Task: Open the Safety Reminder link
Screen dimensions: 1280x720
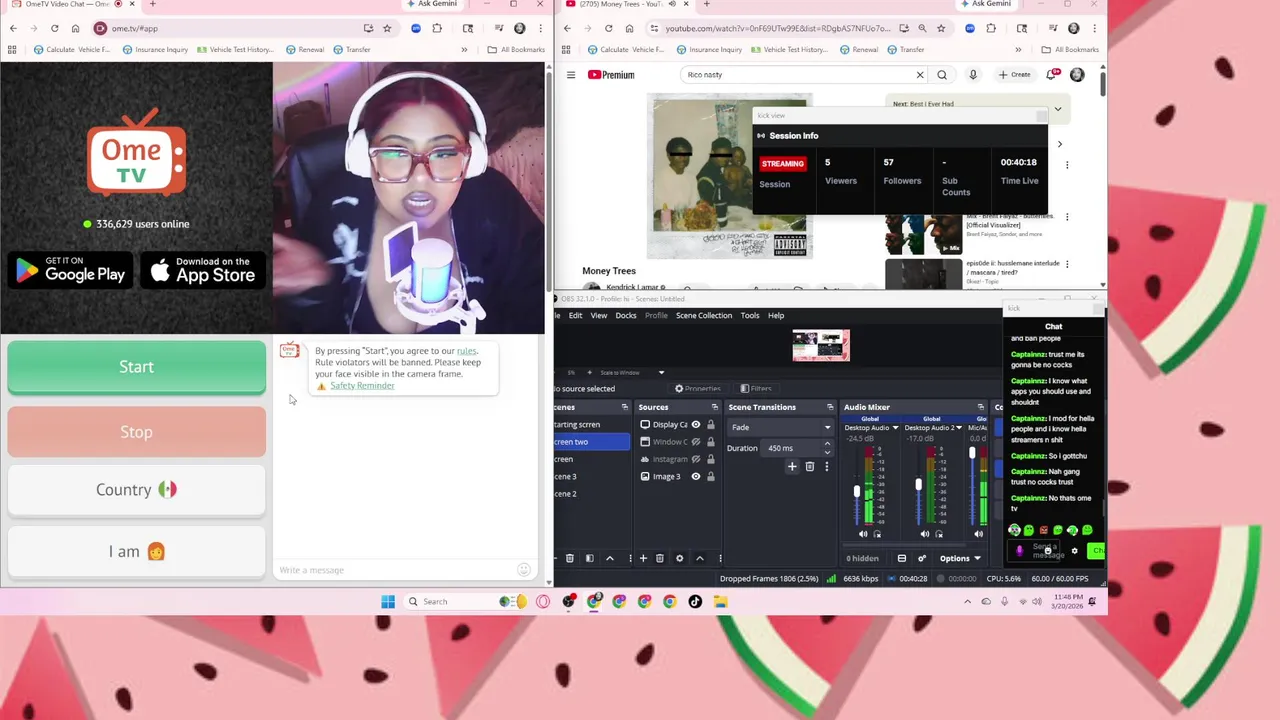Action: (362, 386)
